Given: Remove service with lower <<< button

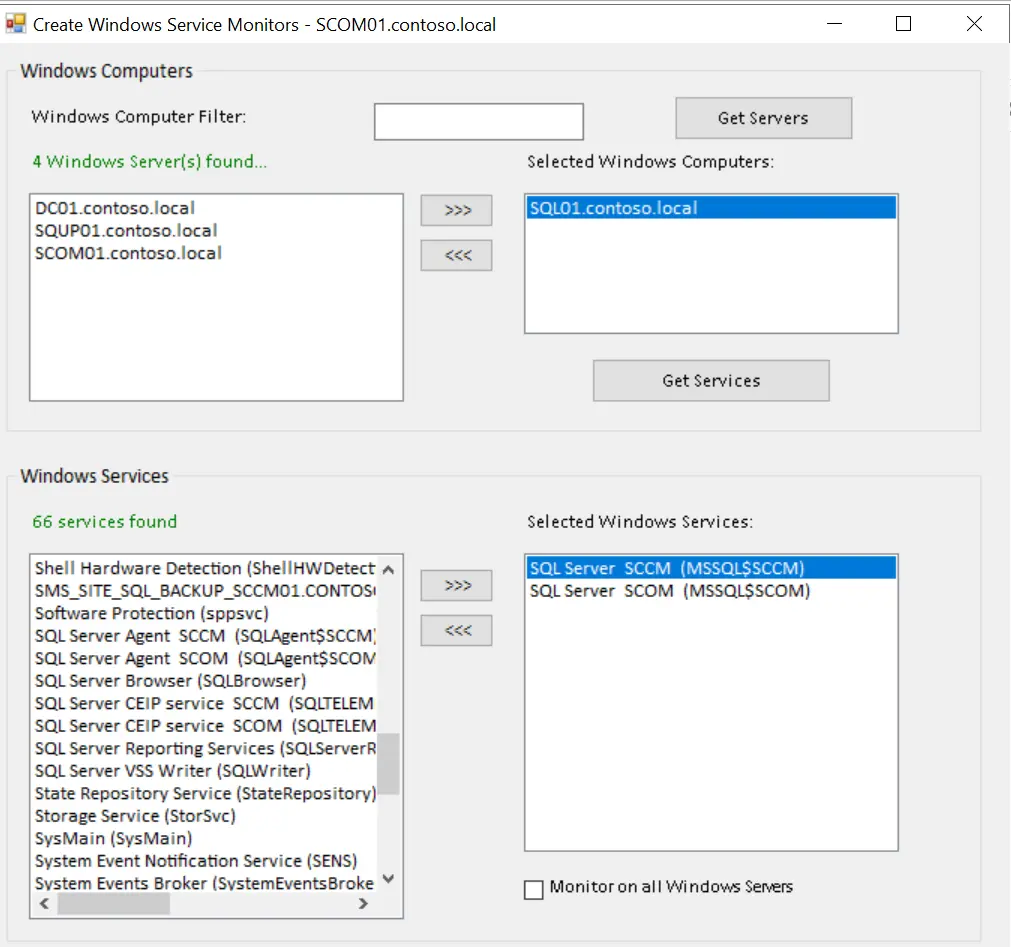Looking at the screenshot, I should tap(456, 631).
